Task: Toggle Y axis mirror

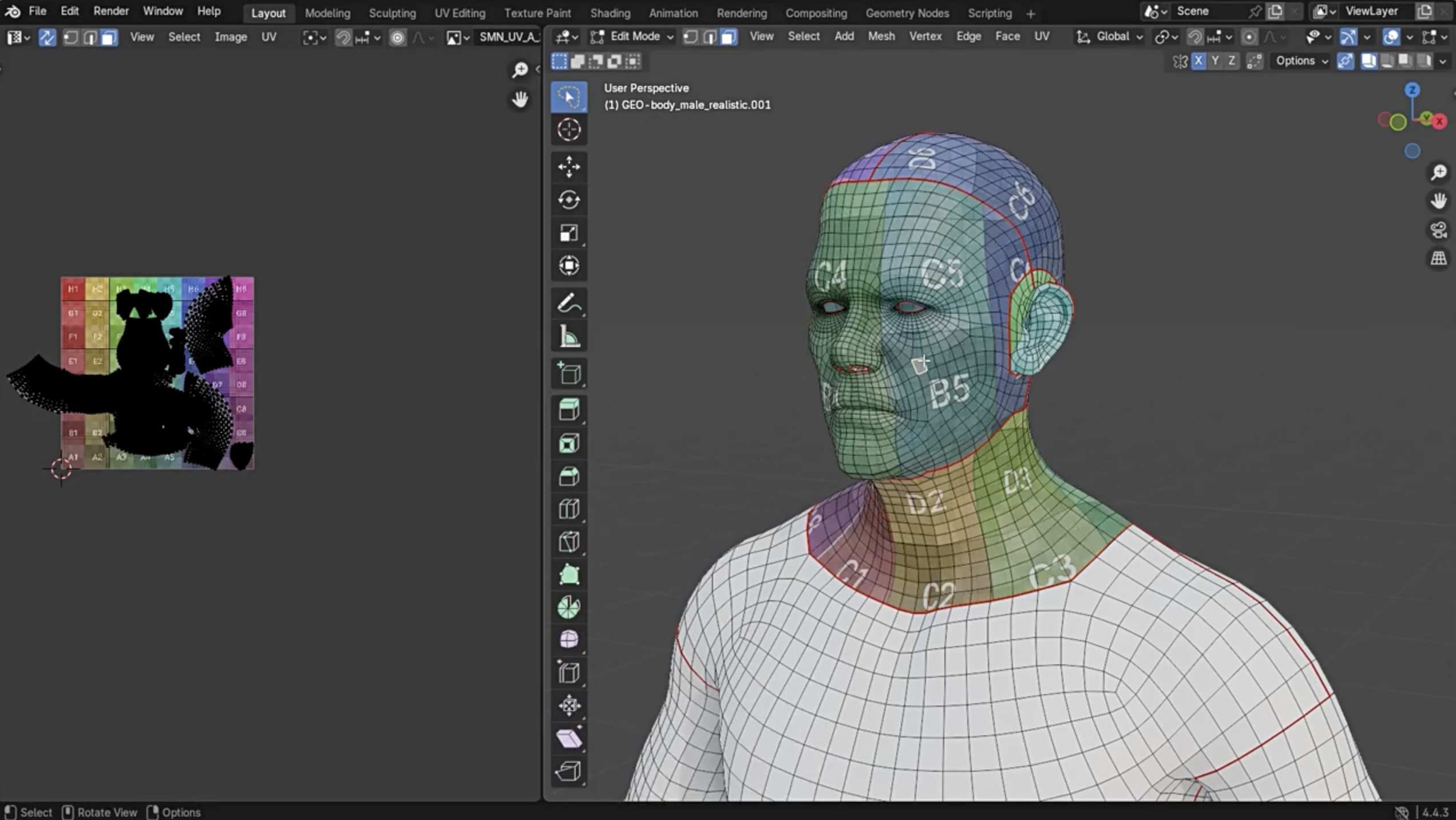Action: coord(1214,61)
